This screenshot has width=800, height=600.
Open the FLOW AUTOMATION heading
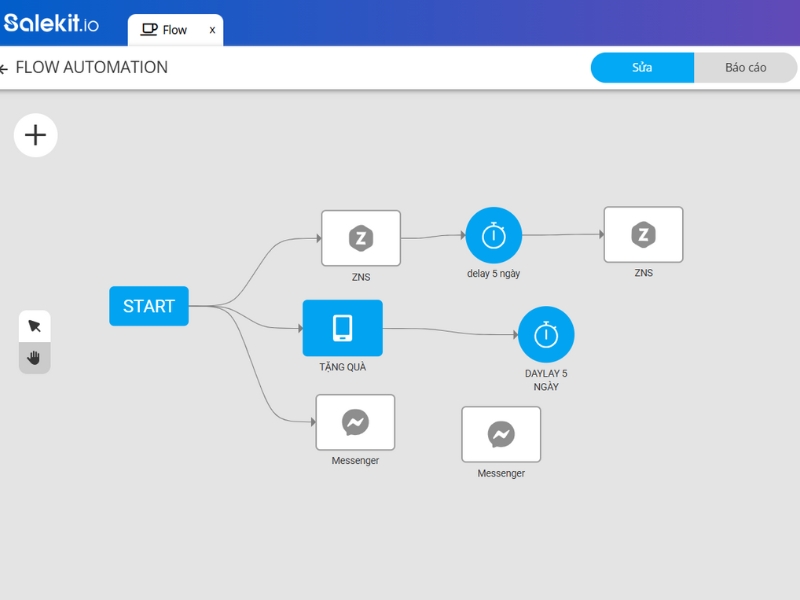click(x=94, y=67)
